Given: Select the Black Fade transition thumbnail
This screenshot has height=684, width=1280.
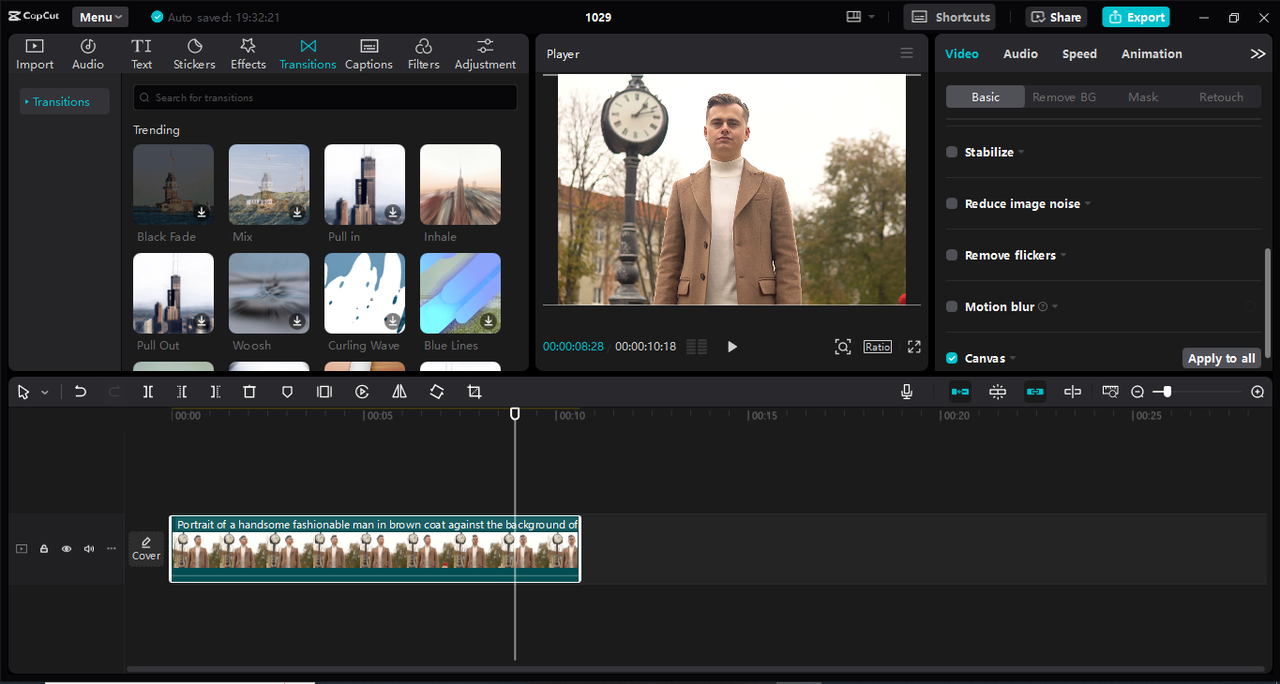Looking at the screenshot, I should click(173, 184).
